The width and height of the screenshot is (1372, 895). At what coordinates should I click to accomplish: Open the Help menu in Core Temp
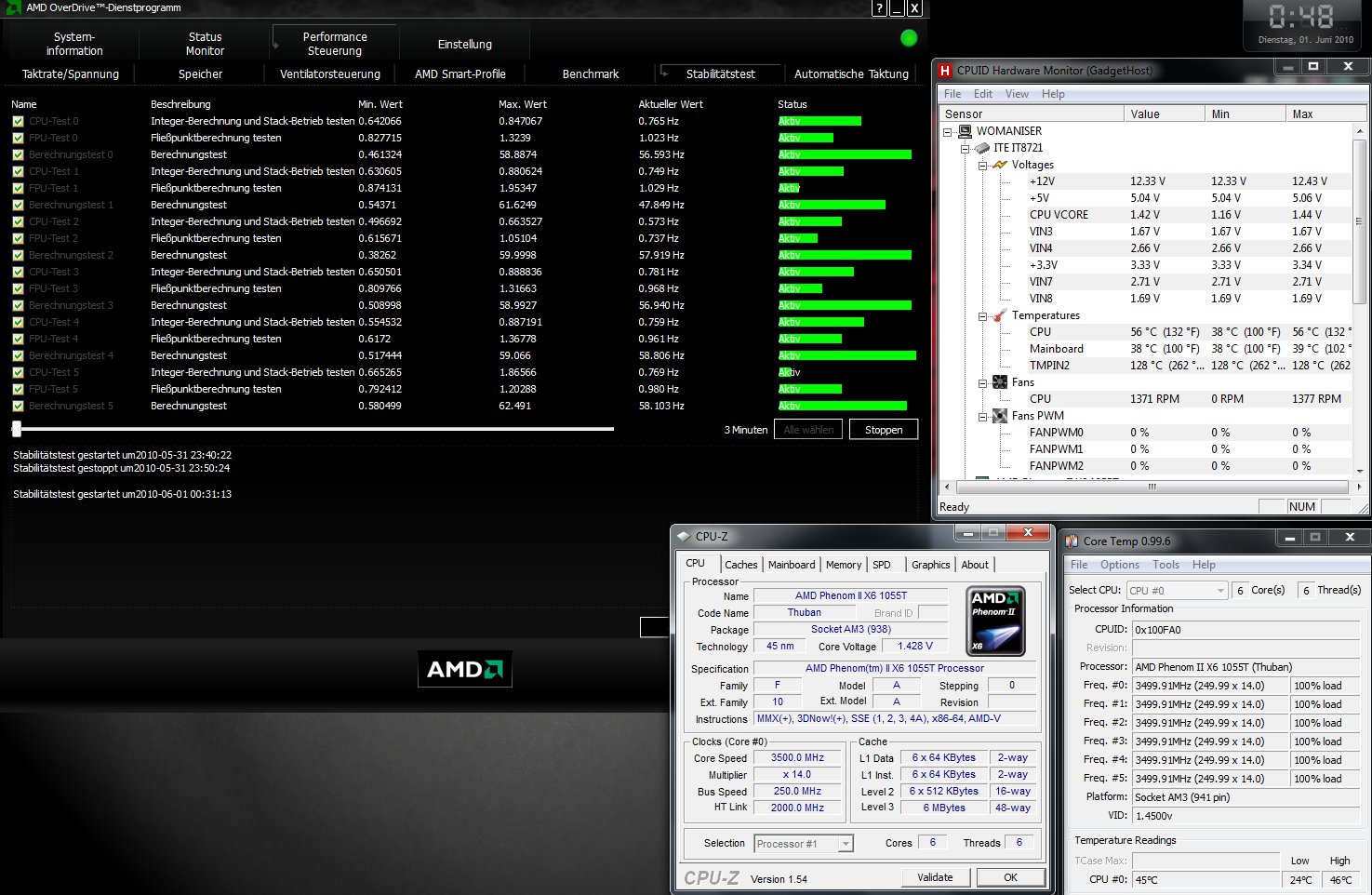1204,565
